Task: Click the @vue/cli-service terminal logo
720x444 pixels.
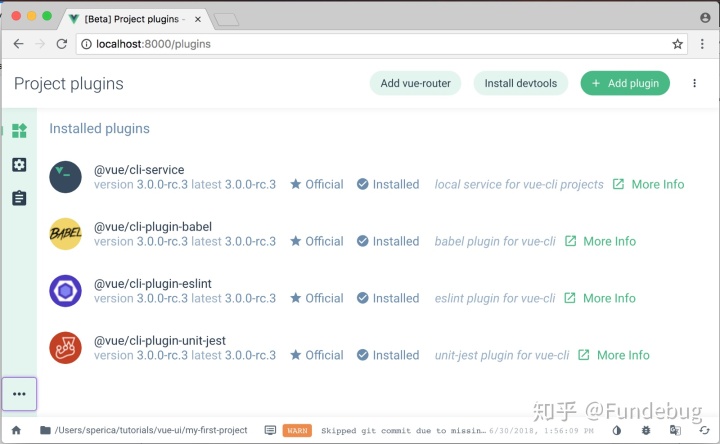Action: coord(65,177)
